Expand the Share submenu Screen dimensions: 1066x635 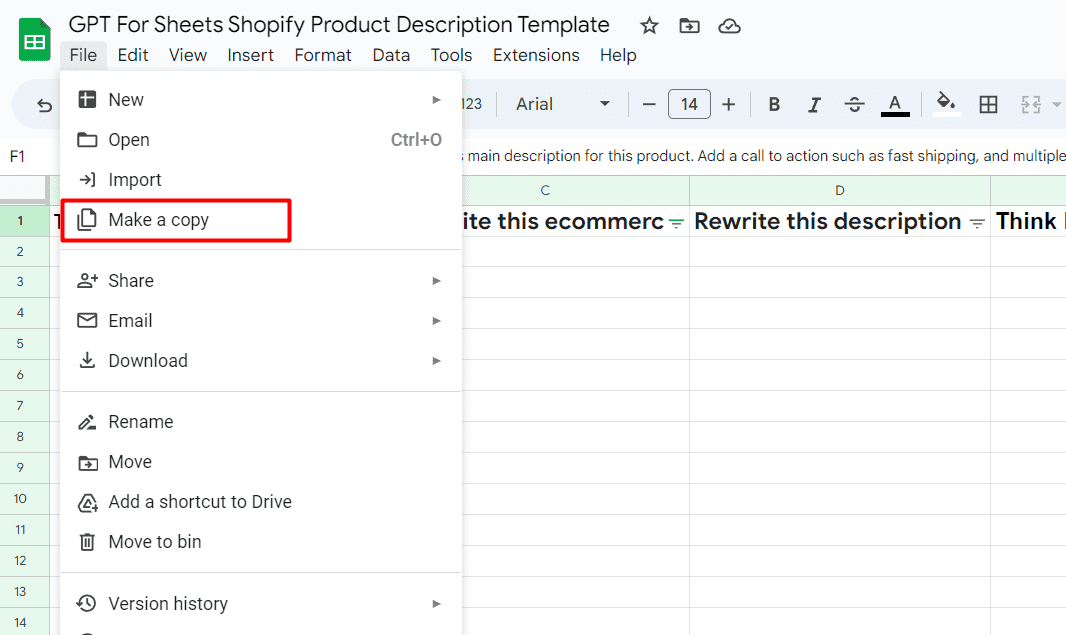261,281
